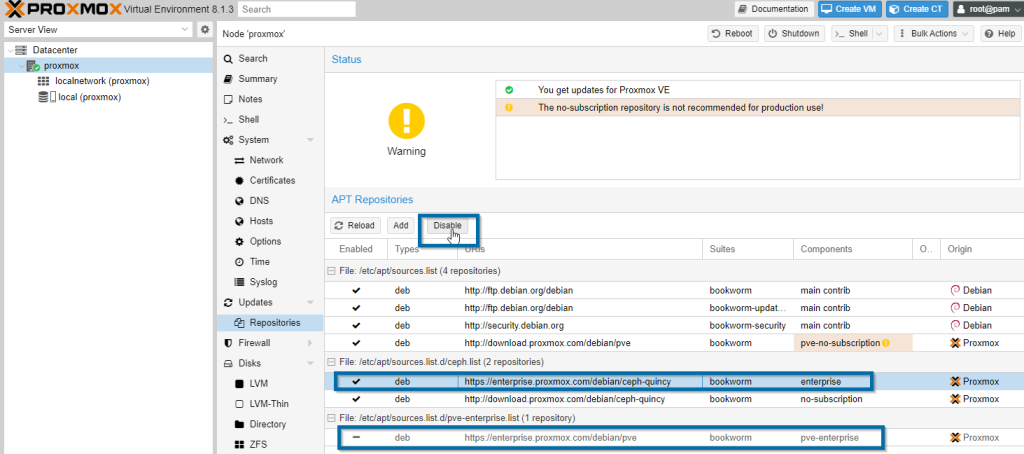
Task: Click Create VM
Action: (850, 9)
